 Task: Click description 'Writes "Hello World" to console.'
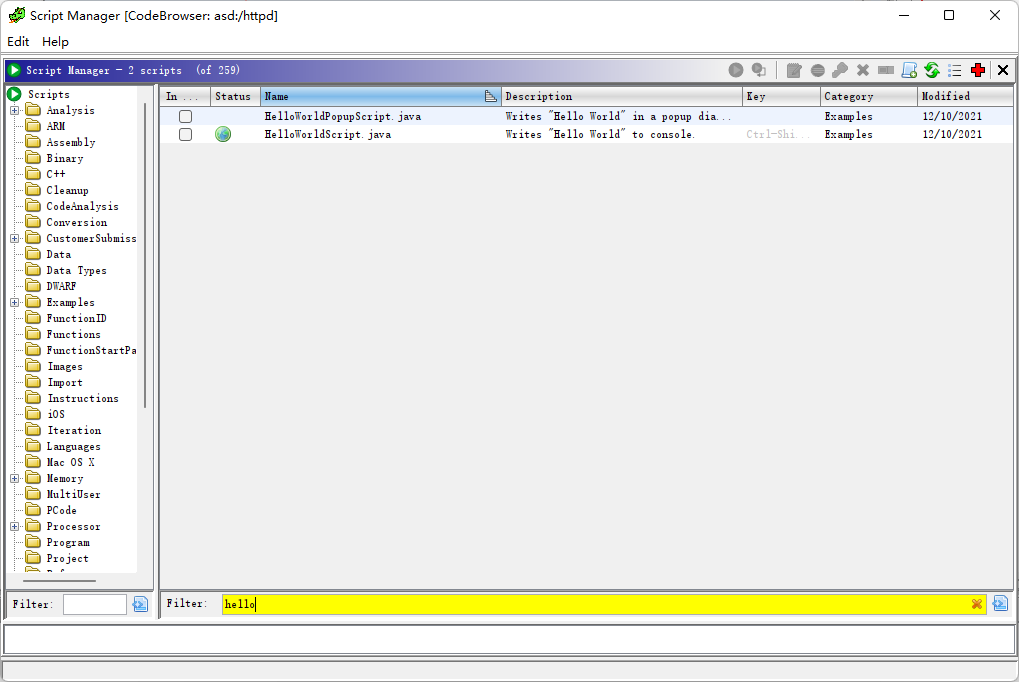pos(600,135)
